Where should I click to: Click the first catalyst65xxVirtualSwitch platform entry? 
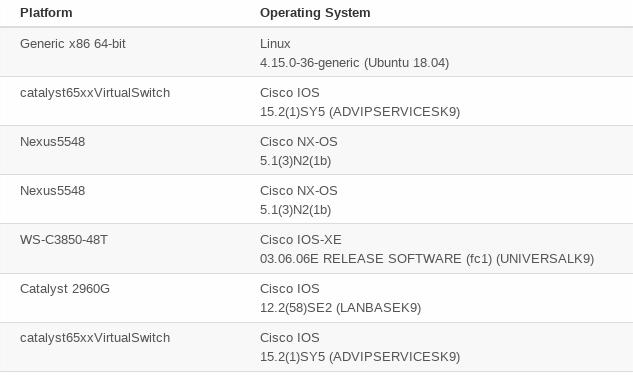point(95,93)
